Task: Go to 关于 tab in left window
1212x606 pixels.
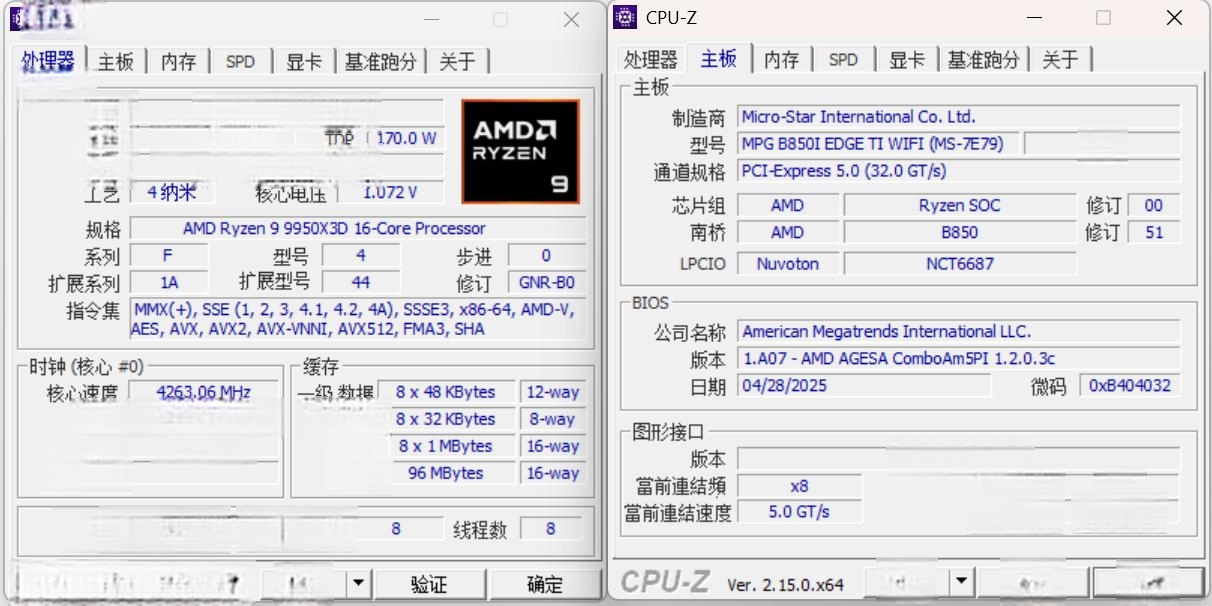Action: click(x=458, y=61)
